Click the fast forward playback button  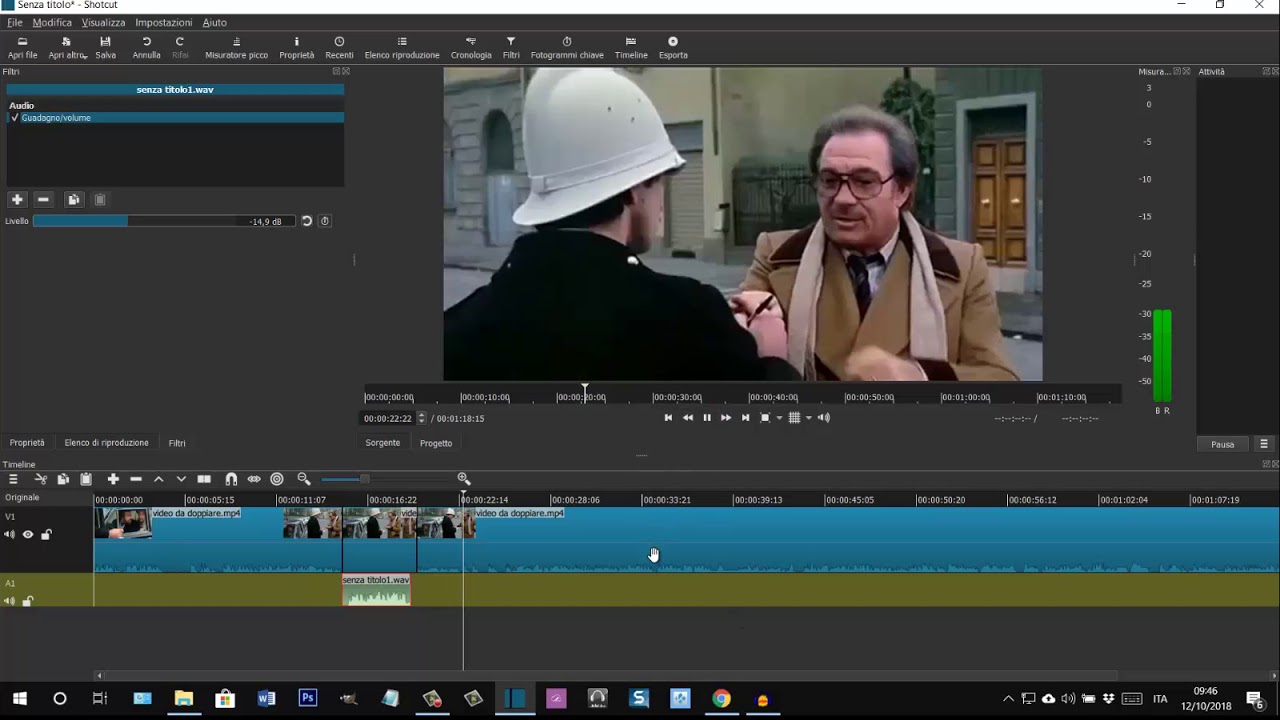(726, 418)
